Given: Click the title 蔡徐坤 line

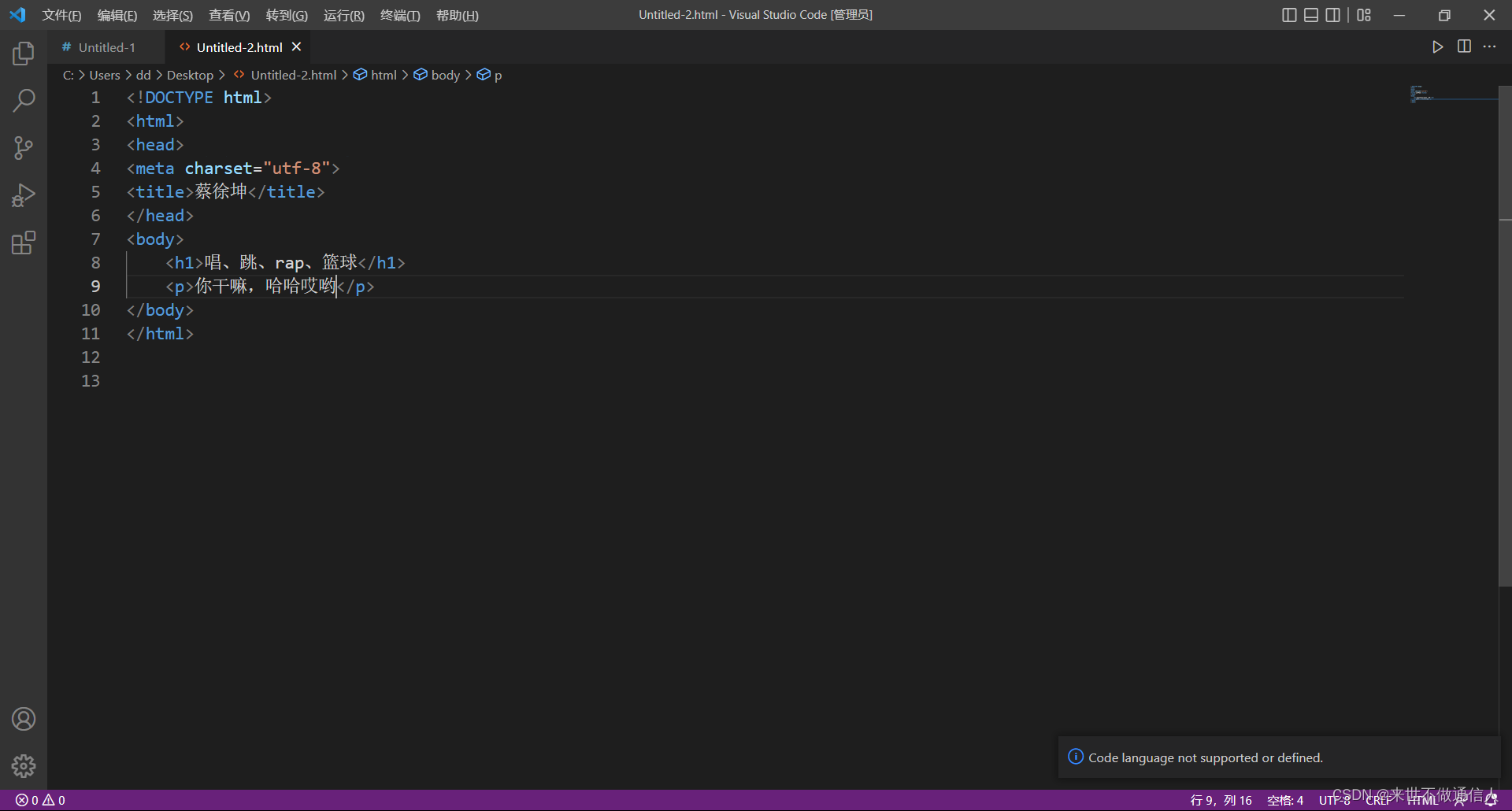Looking at the screenshot, I should 225,192.
